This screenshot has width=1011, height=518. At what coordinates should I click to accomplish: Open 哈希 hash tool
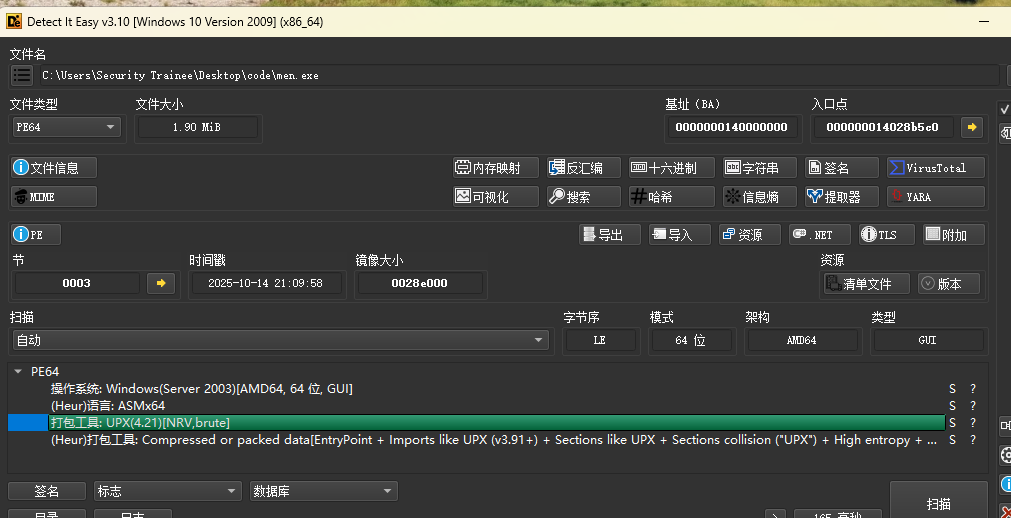[x=672, y=197]
